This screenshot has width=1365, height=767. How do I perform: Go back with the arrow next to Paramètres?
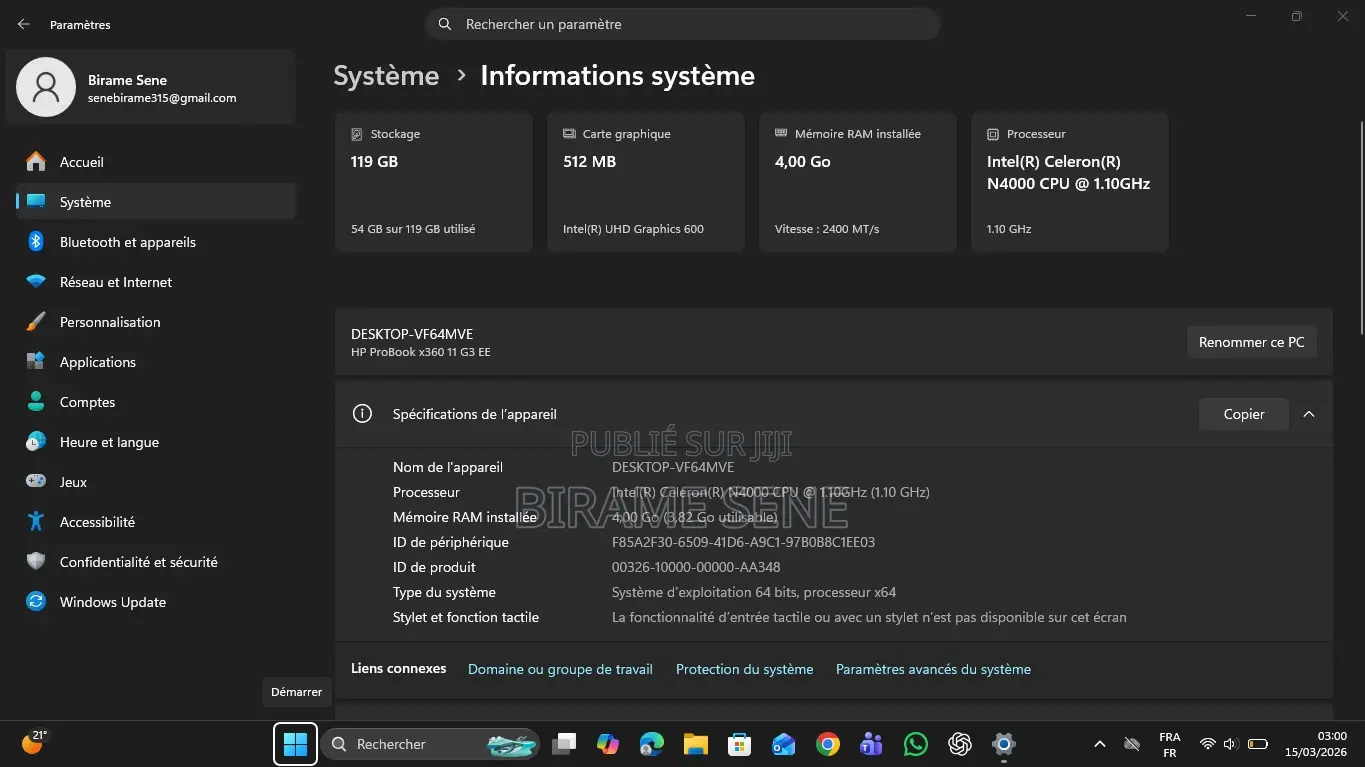coord(24,24)
